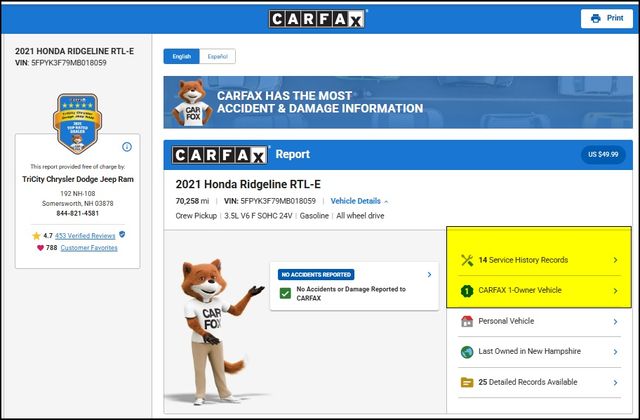Switch language to Español tab

[218, 56]
